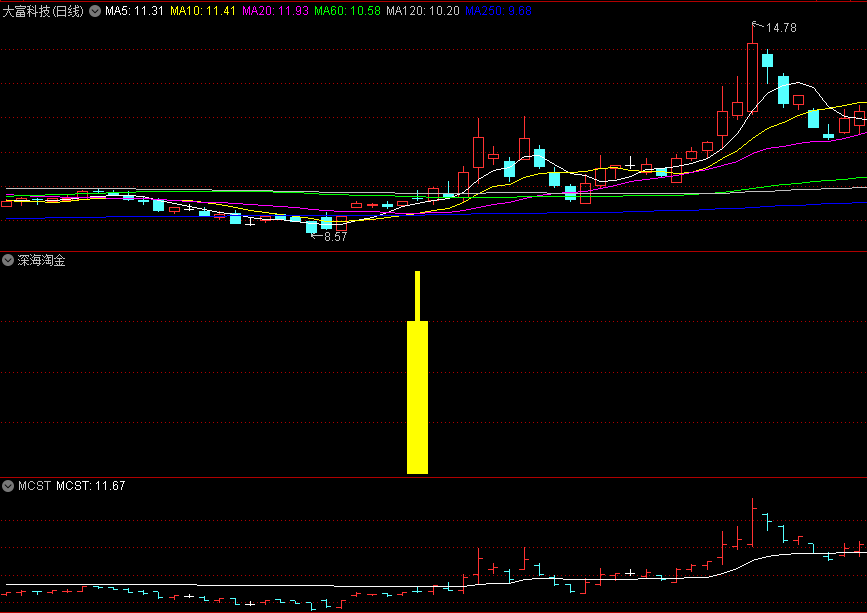The height and width of the screenshot is (613, 867).
Task: Click the 大富科技(日线) chart title
Action: pyautogui.click(x=43, y=11)
